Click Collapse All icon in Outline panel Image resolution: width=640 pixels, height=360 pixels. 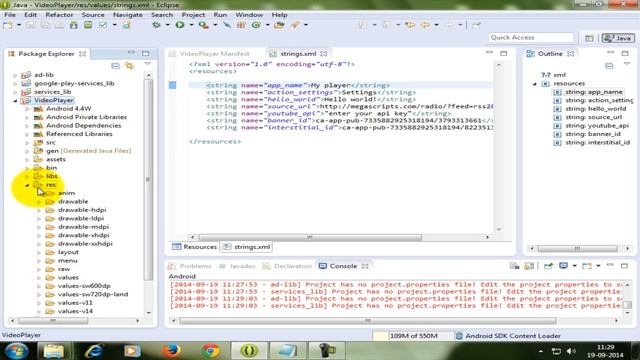(x=609, y=66)
